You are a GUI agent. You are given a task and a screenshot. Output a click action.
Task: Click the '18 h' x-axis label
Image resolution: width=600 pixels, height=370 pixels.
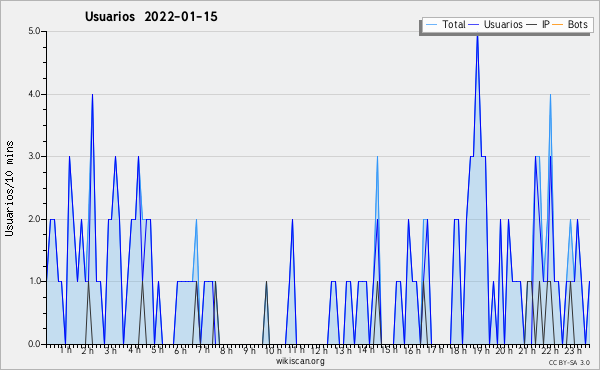click(x=458, y=351)
